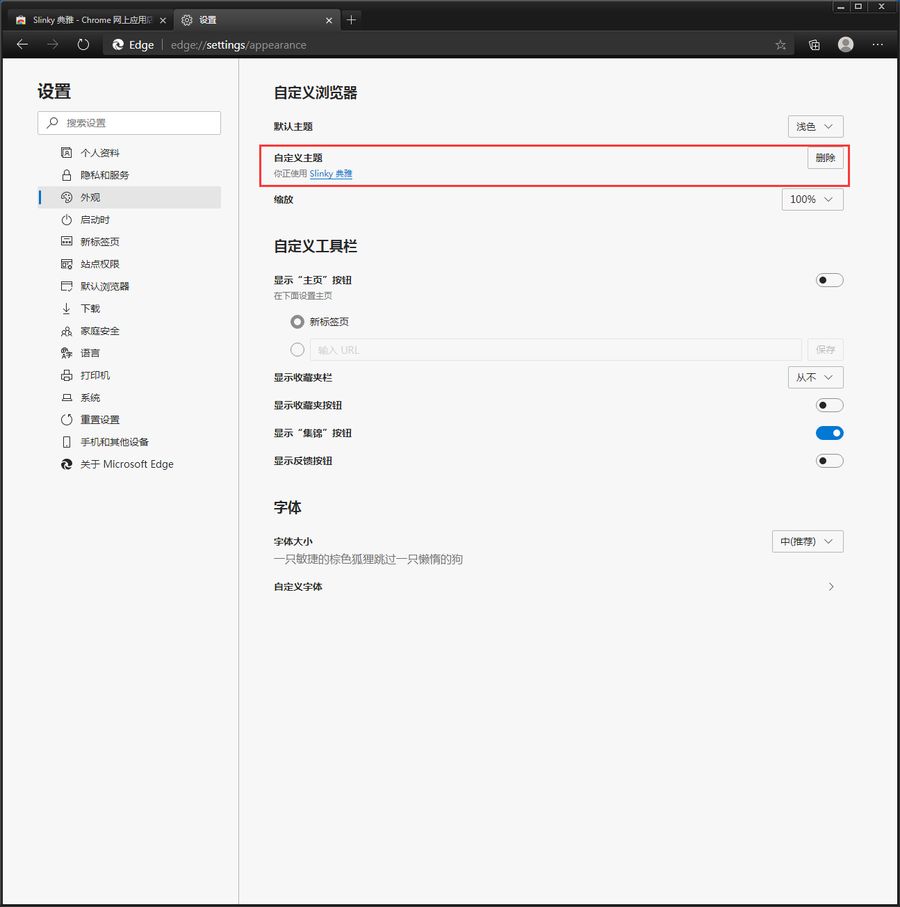
Task: Open the Settings and more ellipsis menu
Action: [878, 45]
